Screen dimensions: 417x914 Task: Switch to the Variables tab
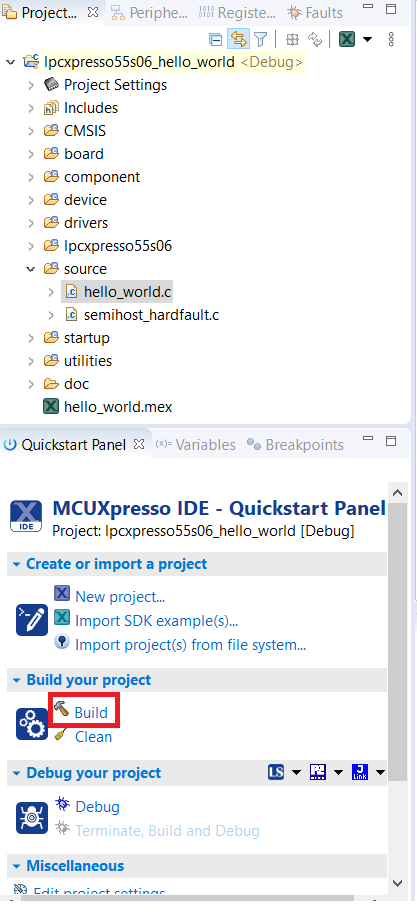tap(195, 445)
